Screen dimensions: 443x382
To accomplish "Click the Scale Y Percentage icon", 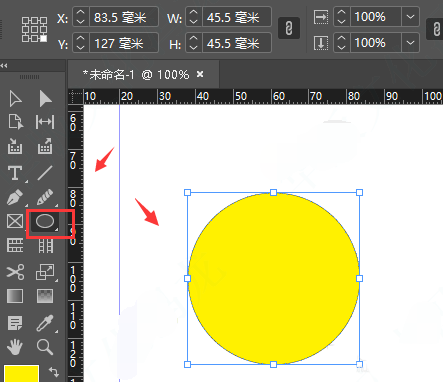I will pyautogui.click(x=321, y=43).
